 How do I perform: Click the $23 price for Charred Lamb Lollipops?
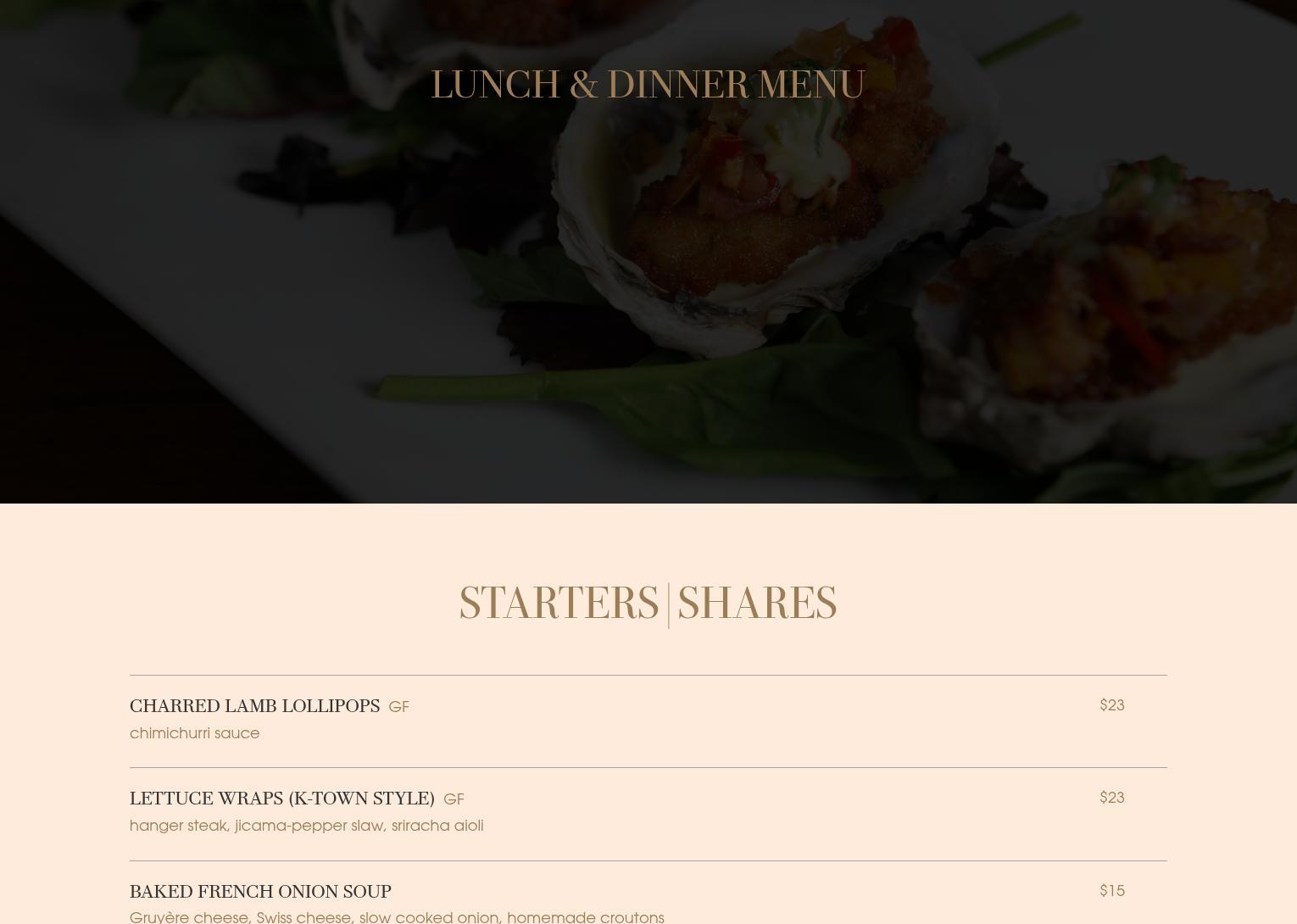[1111, 704]
